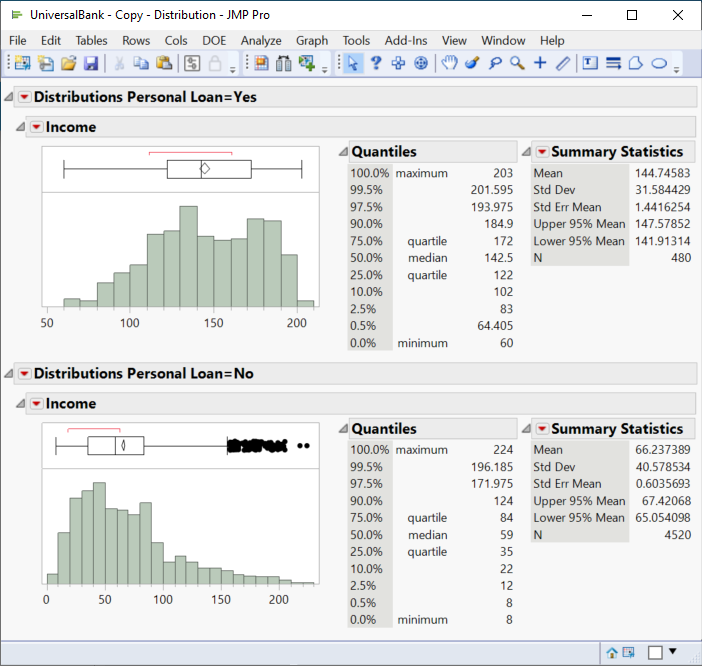Click the binoculars search icon

click(283, 63)
